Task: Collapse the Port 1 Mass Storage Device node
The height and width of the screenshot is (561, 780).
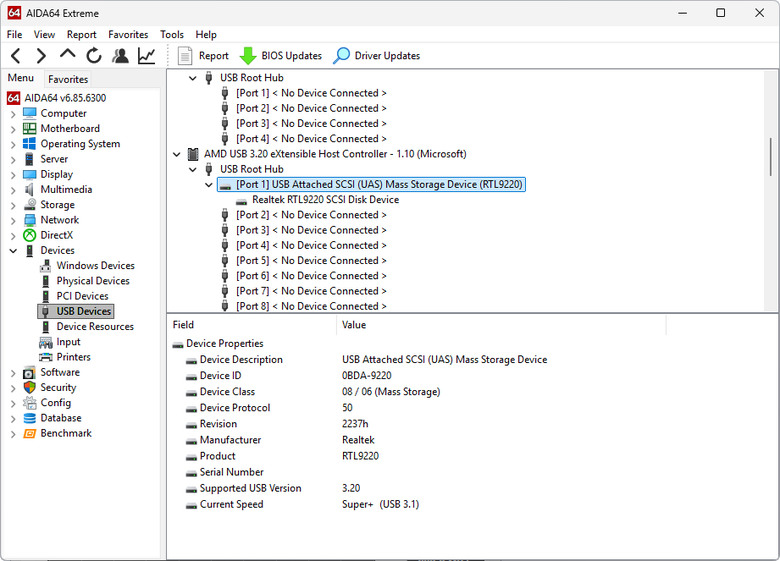Action: click(208, 185)
